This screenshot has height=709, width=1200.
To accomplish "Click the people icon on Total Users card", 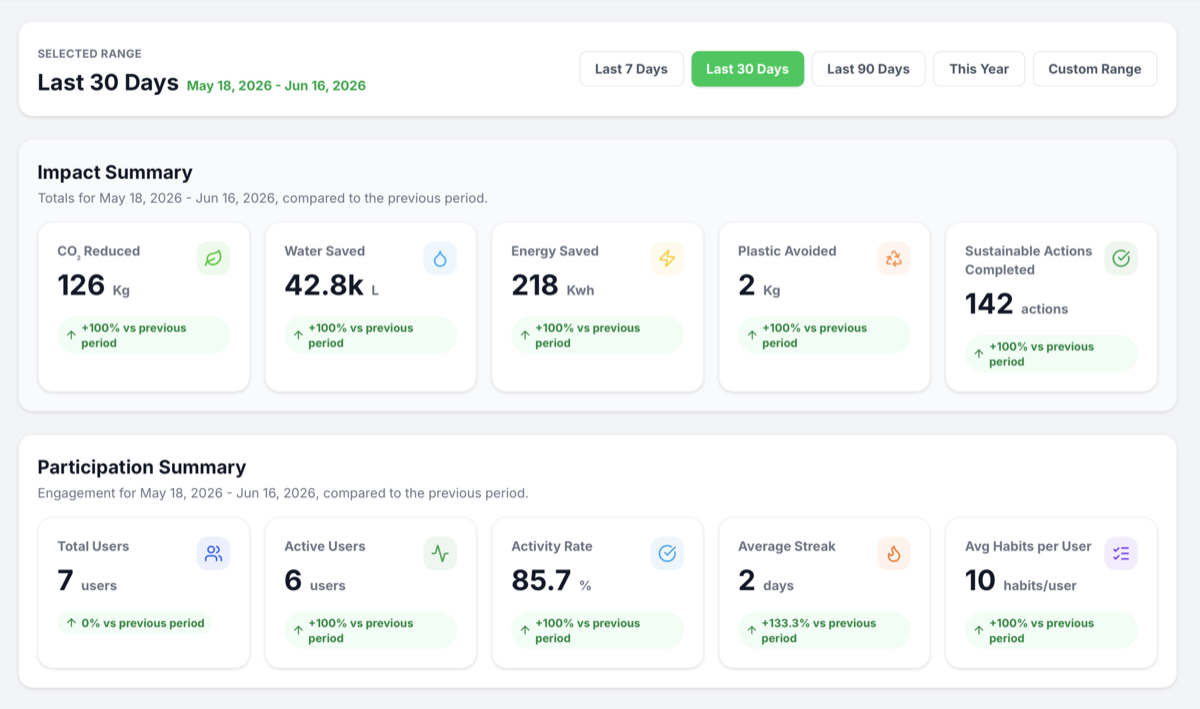I will coord(213,553).
